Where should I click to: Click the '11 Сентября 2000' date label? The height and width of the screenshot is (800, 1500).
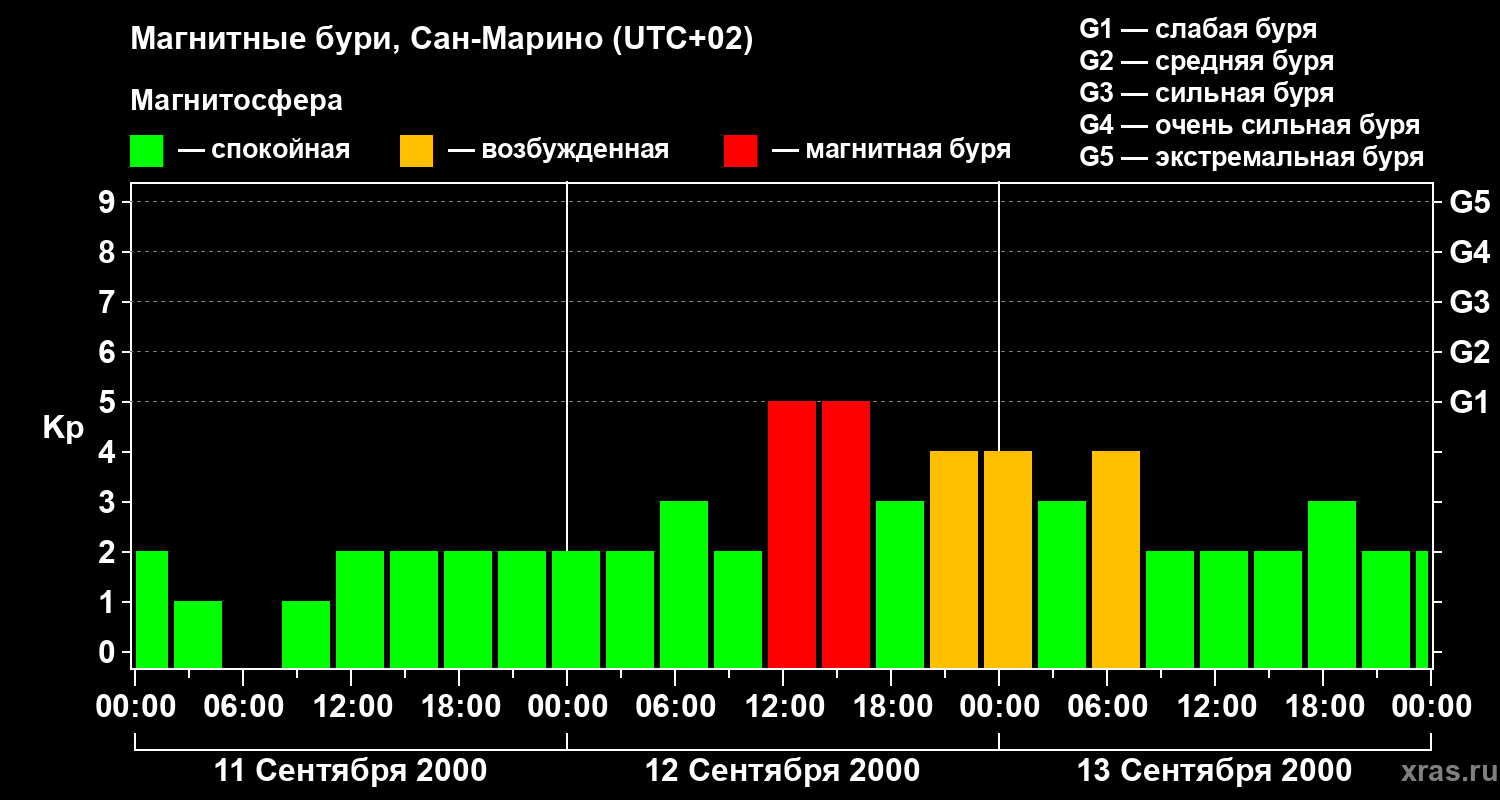(x=351, y=771)
